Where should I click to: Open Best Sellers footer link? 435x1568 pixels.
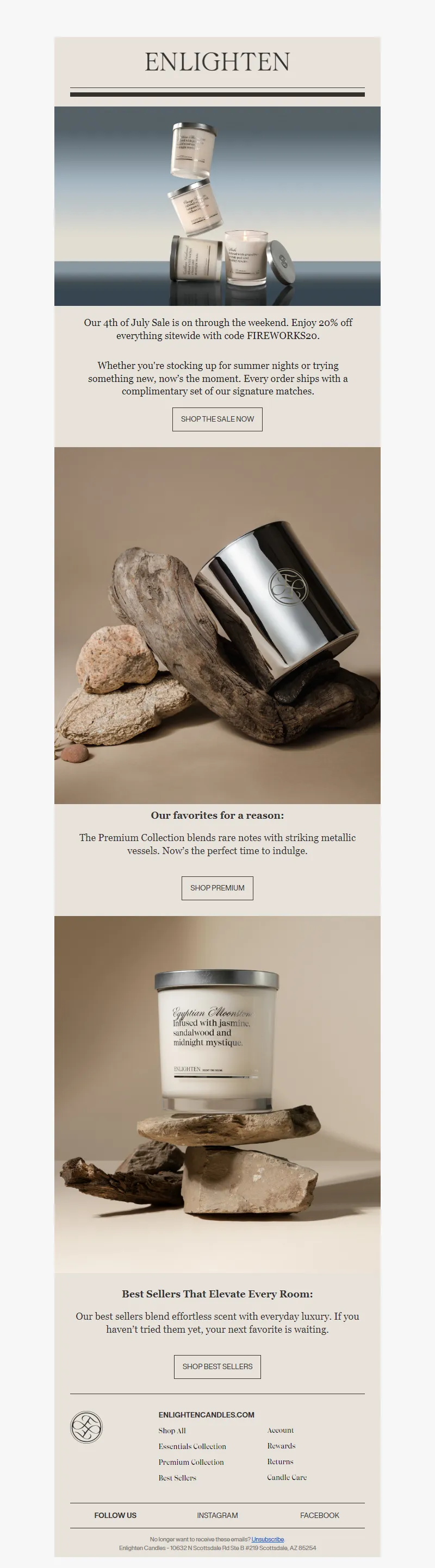[x=177, y=1478]
